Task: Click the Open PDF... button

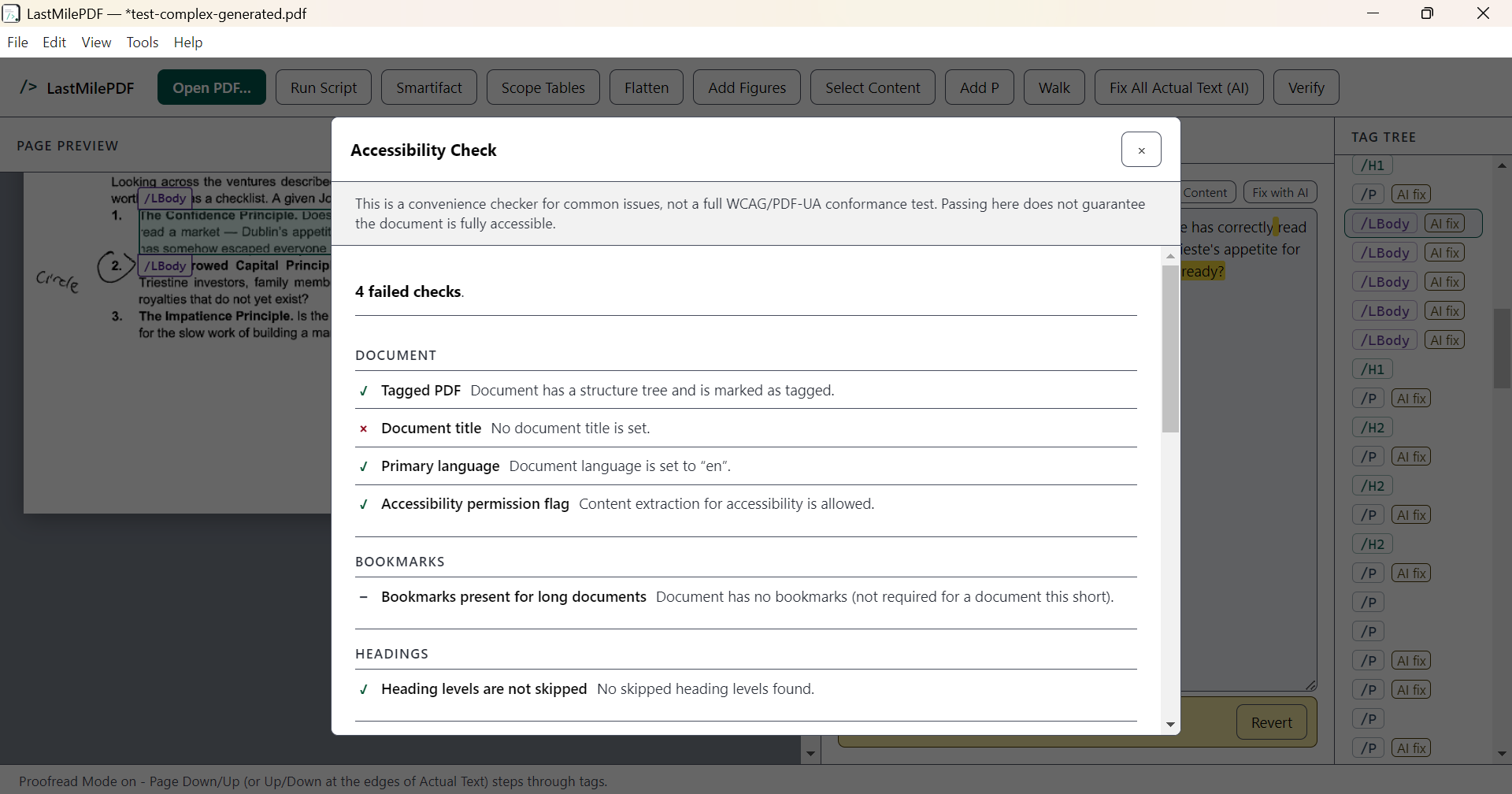Action: click(212, 87)
